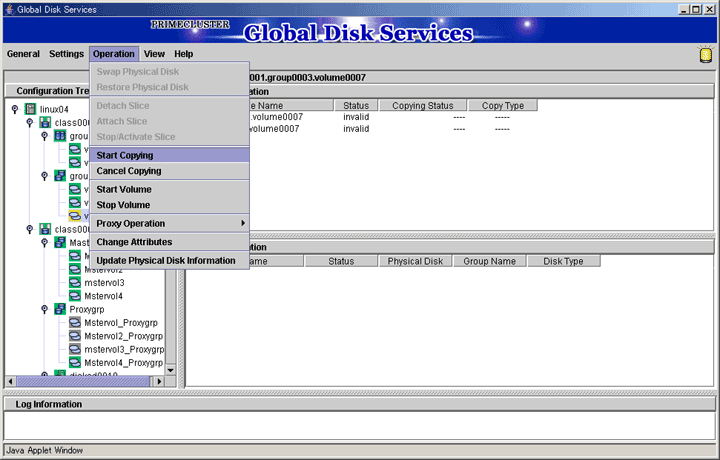Click the tree's horizontal scrollbar left arrow

pos(11,381)
